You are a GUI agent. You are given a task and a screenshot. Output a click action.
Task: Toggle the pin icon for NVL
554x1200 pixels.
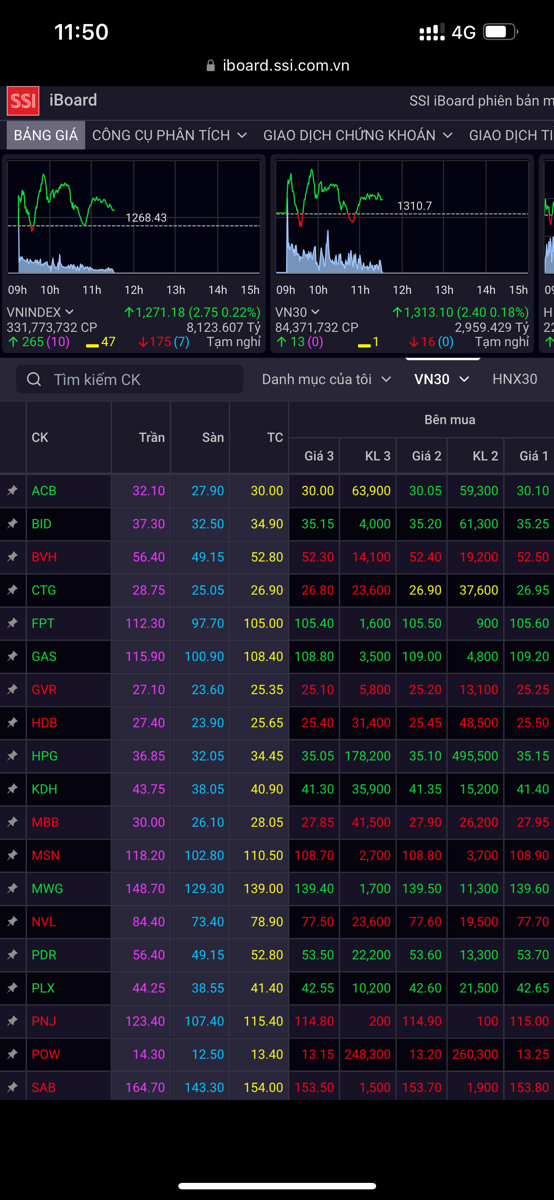[x=13, y=921]
